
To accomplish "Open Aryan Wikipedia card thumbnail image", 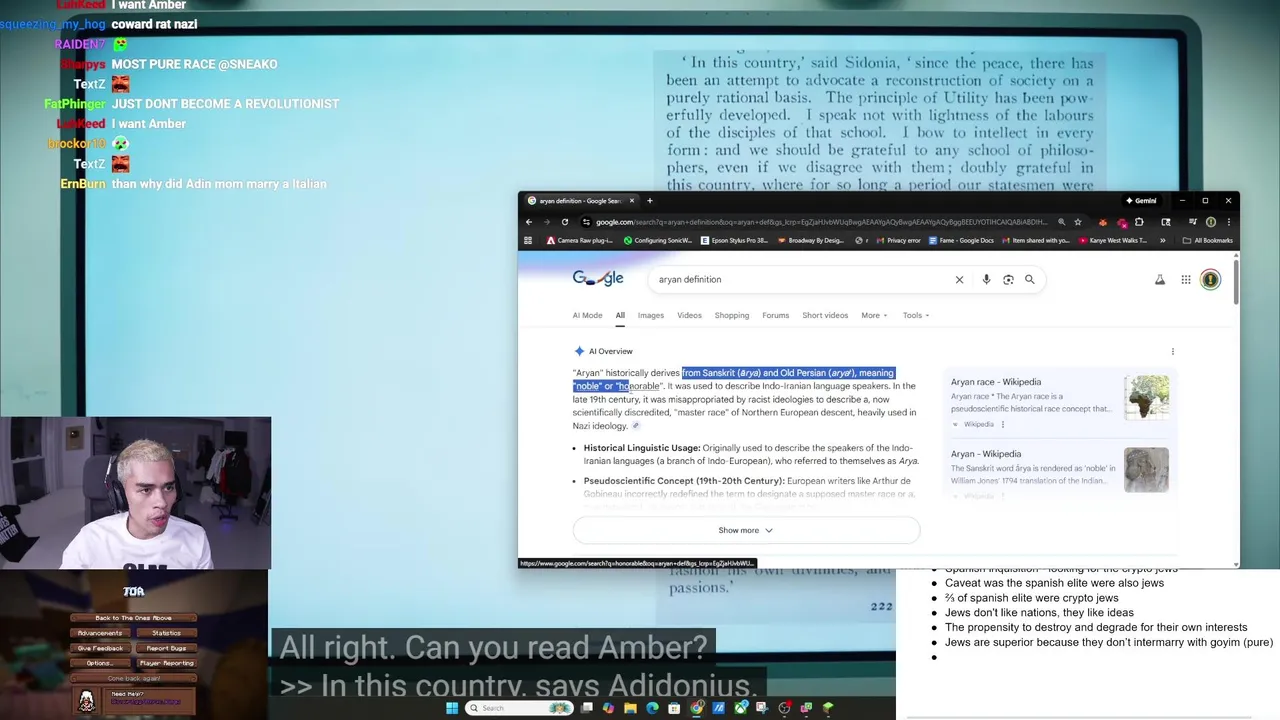I will [x=1146, y=469].
